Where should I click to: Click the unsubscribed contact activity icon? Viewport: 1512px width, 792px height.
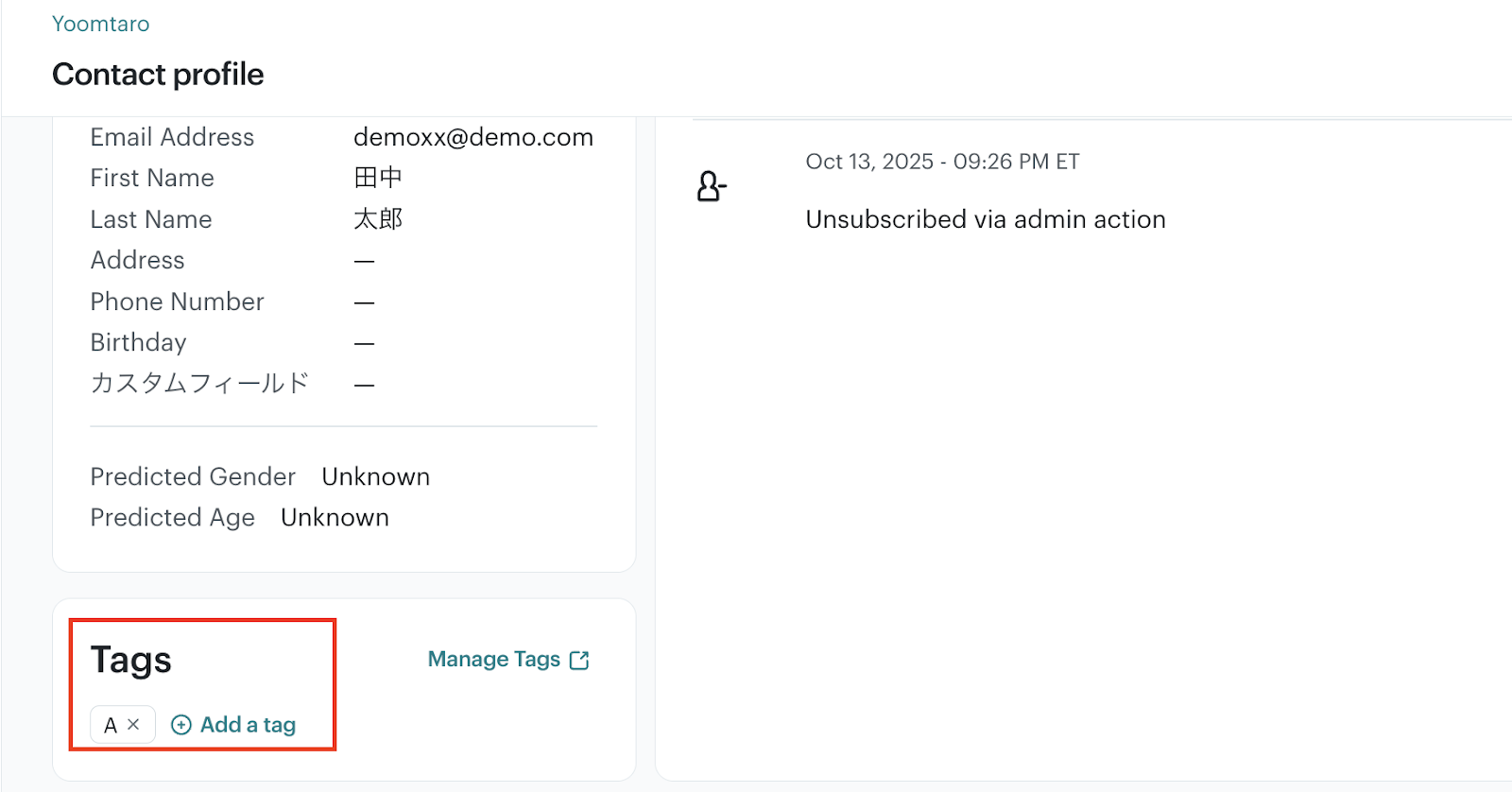(x=711, y=186)
